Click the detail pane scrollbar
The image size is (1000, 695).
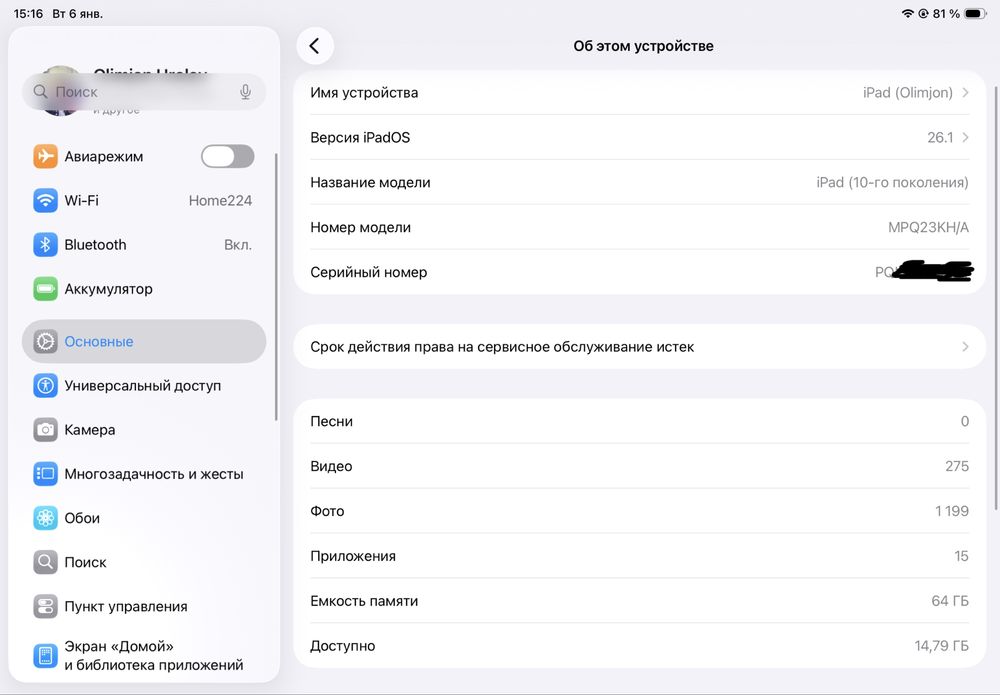click(x=996, y=296)
